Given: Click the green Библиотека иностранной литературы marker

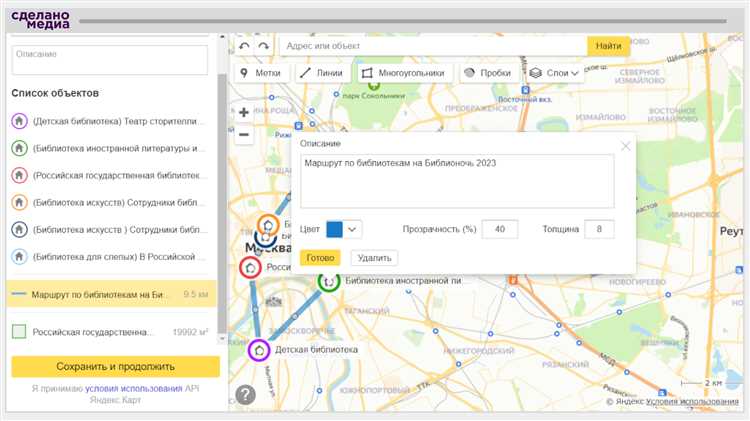Looking at the screenshot, I should pos(328,282).
